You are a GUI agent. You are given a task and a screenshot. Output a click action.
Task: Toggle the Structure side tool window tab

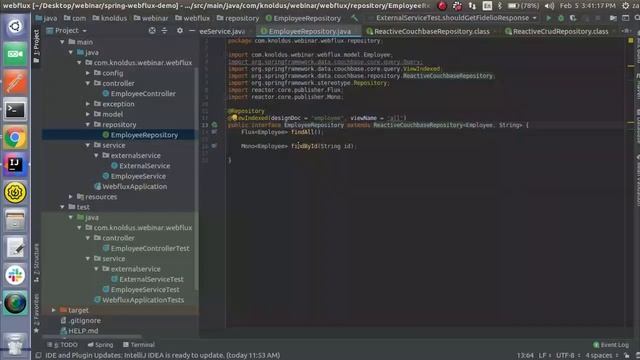[x=36, y=263]
